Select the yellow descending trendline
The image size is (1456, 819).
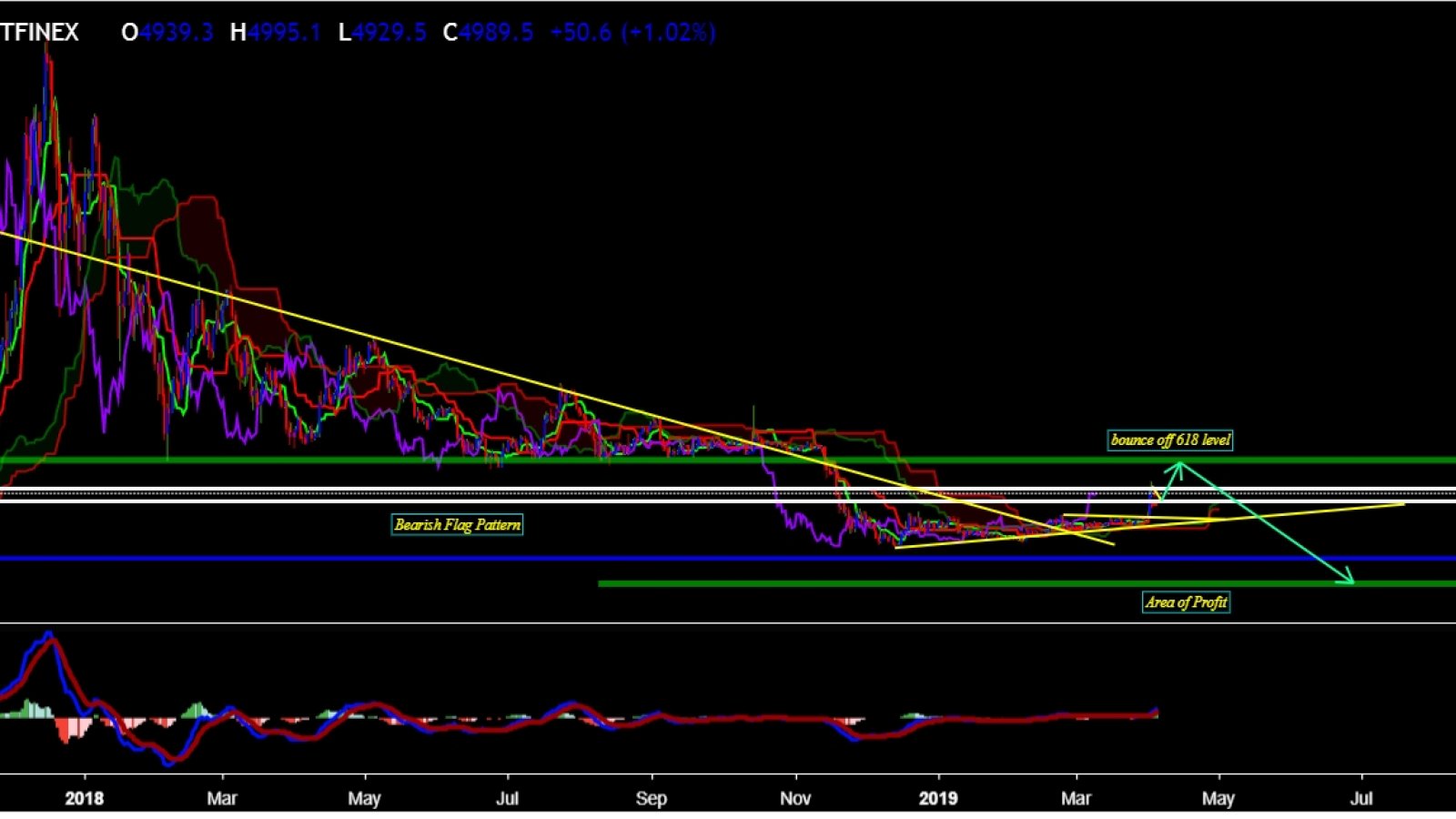click(x=555, y=389)
